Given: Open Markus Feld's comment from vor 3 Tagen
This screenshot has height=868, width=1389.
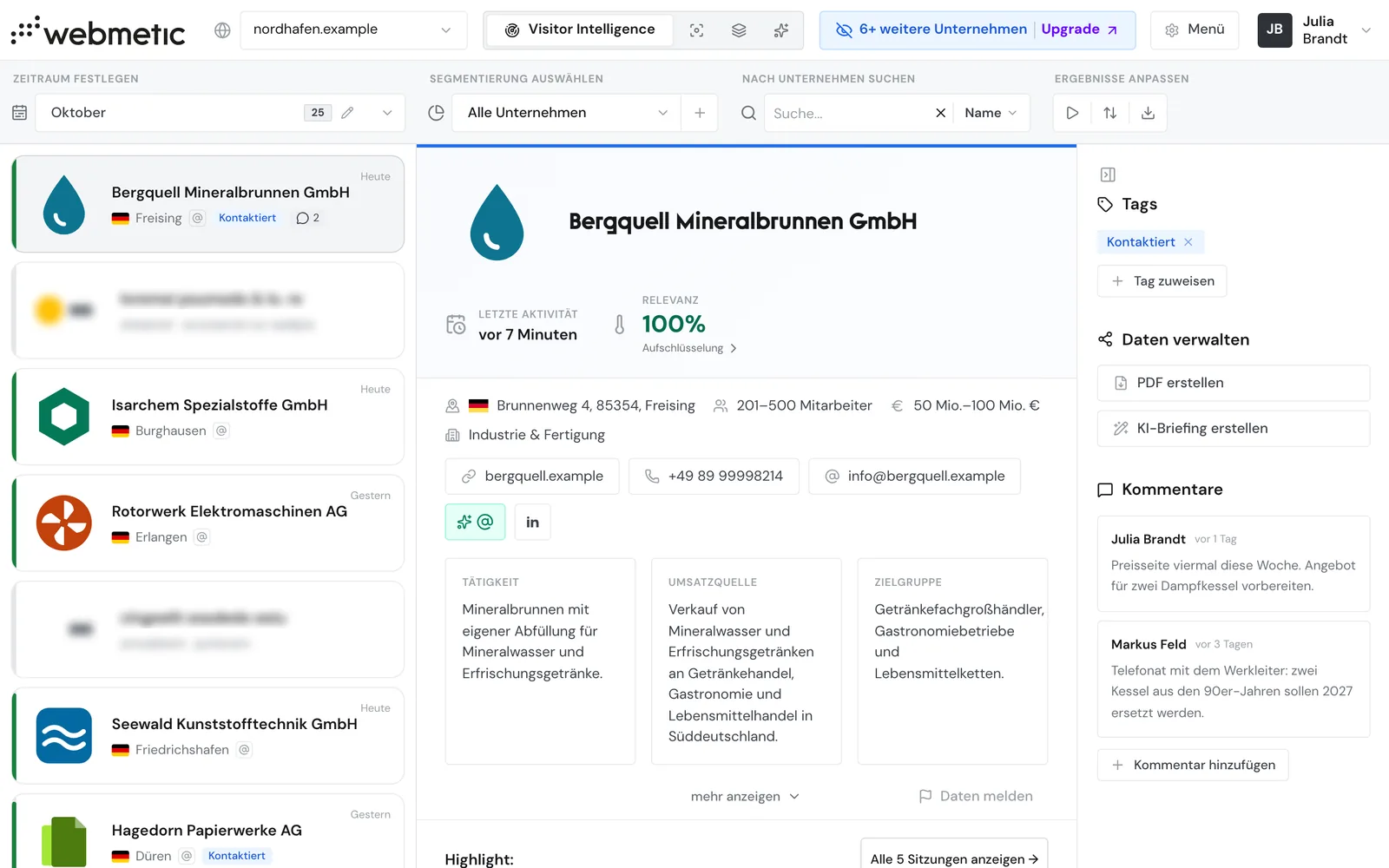Looking at the screenshot, I should 1234,680.
